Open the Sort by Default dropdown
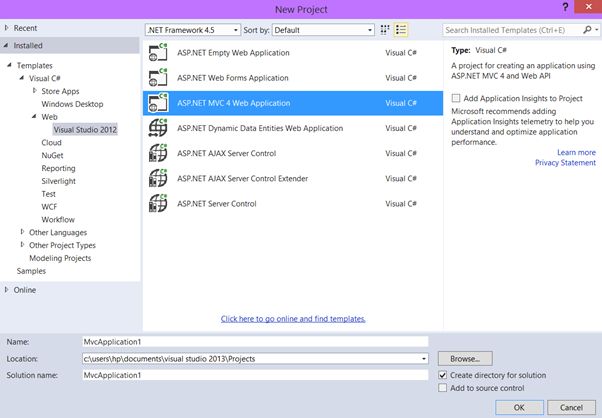This screenshot has width=602, height=418. tap(323, 30)
